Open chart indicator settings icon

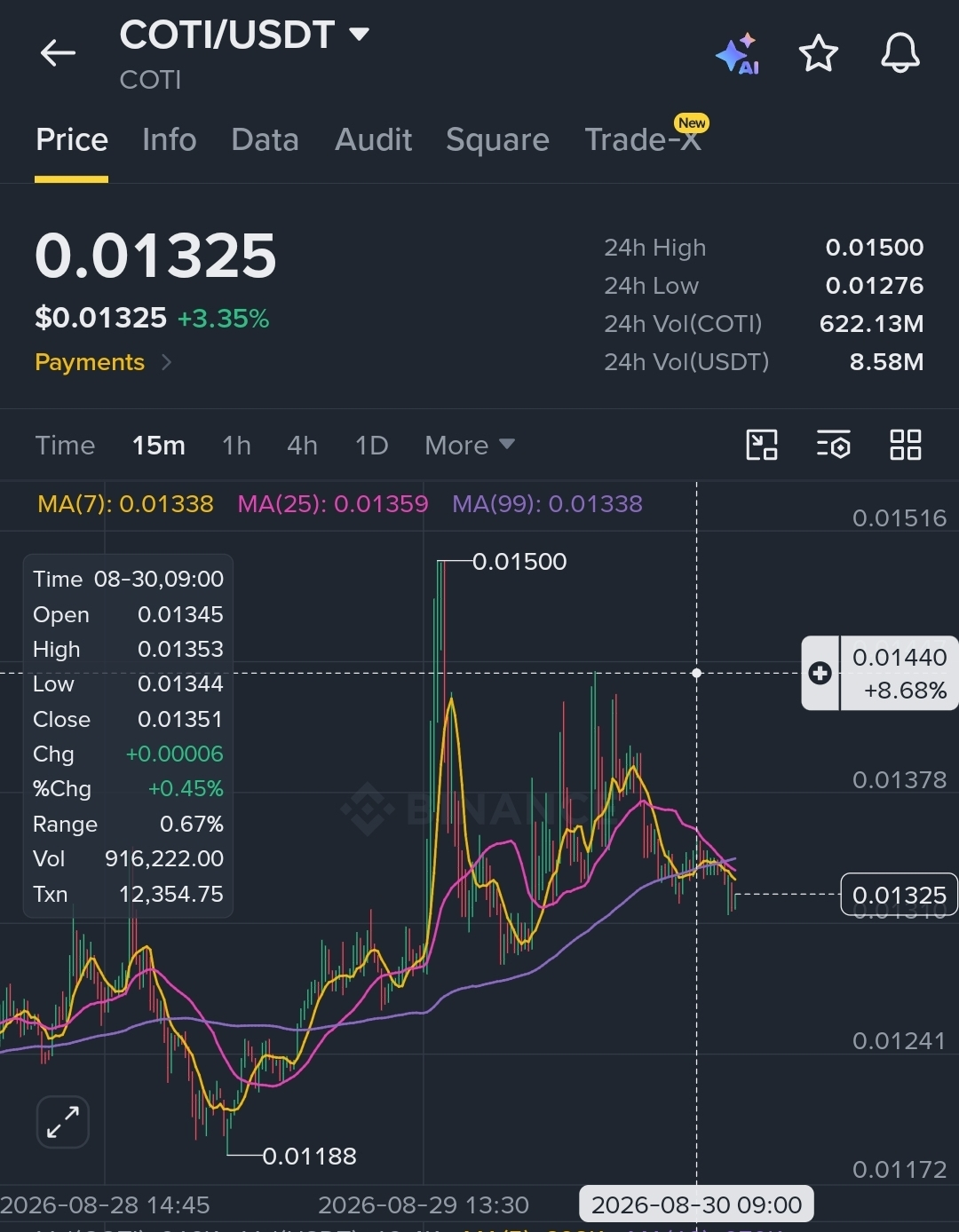point(834,445)
